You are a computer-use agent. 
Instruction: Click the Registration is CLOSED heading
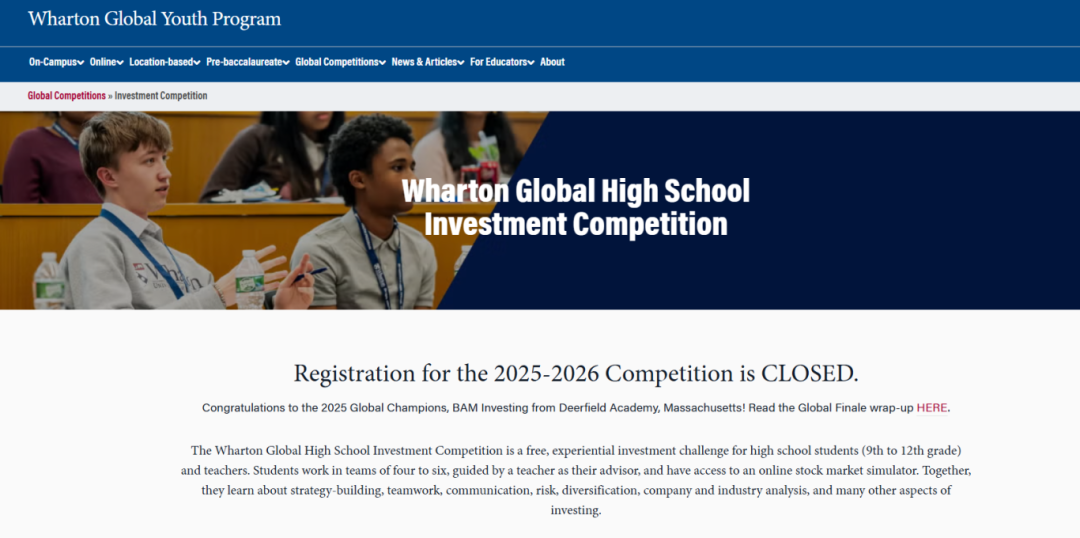575,374
